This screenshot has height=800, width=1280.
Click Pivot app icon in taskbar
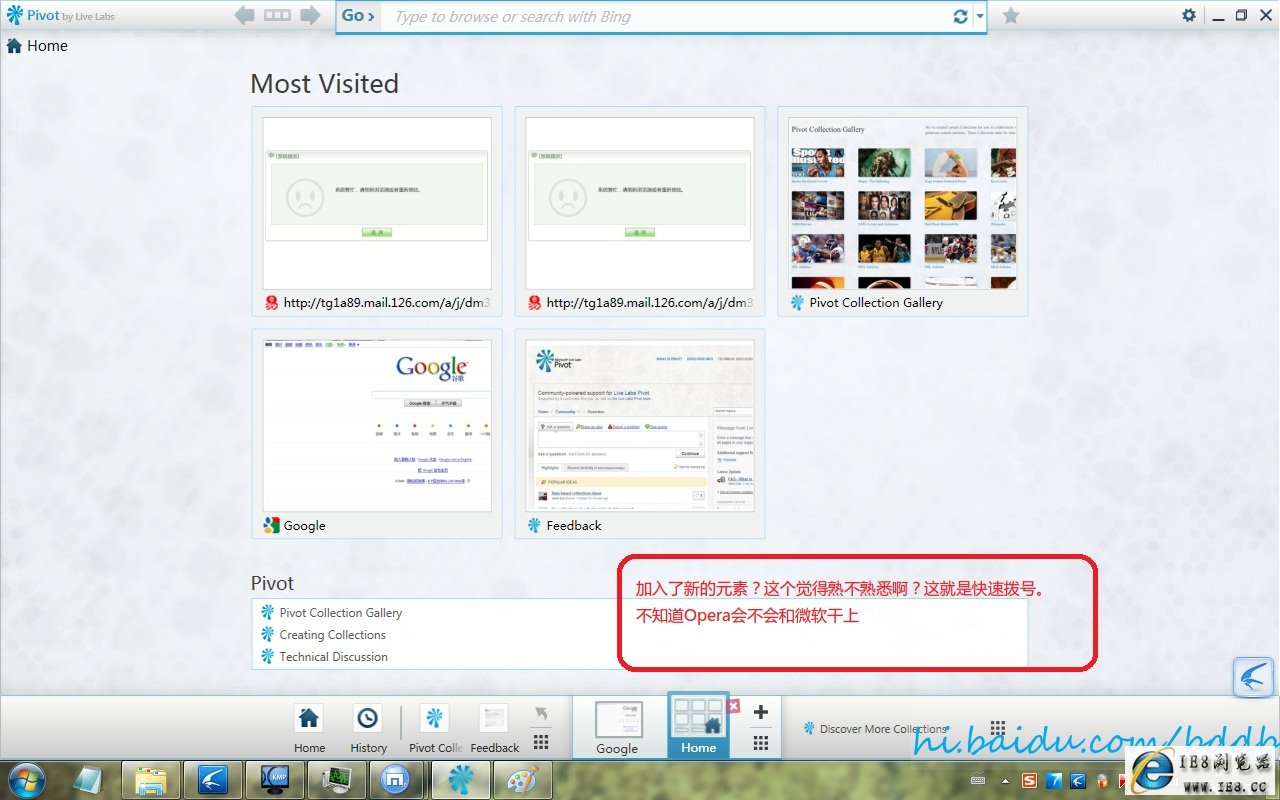pos(460,780)
